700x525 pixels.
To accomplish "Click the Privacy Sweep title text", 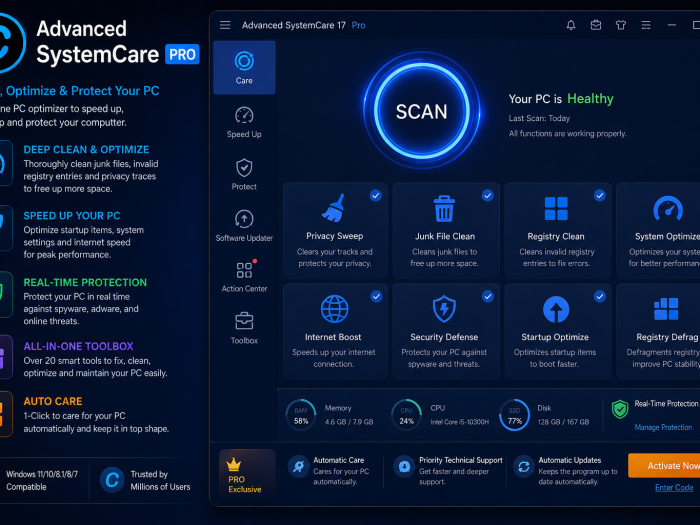I will [x=334, y=236].
